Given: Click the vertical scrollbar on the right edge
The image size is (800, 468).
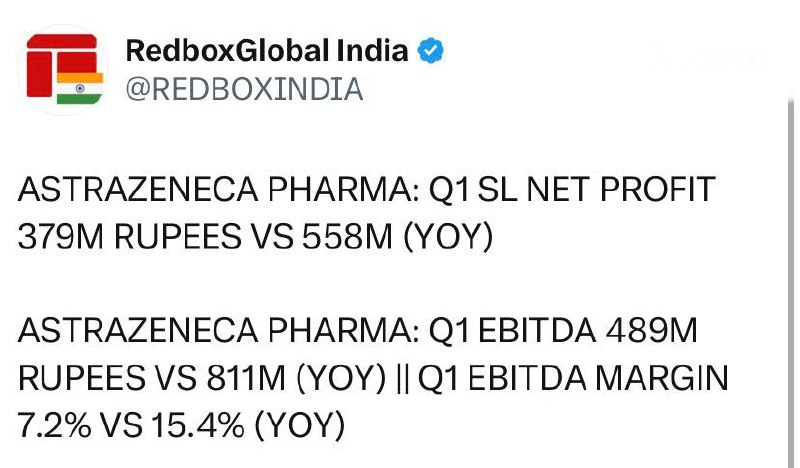Looking at the screenshot, I should [790, 281].
